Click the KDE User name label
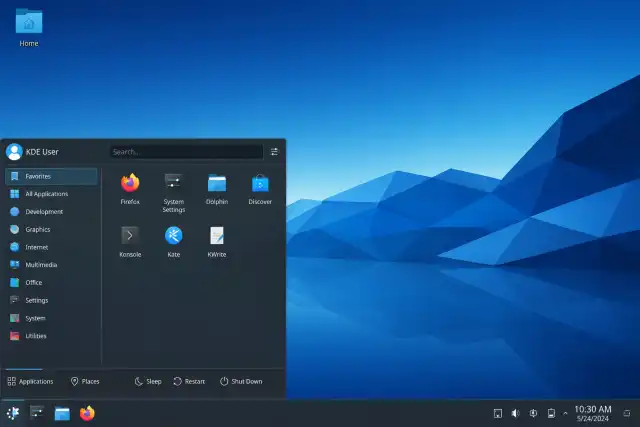 tap(42, 152)
